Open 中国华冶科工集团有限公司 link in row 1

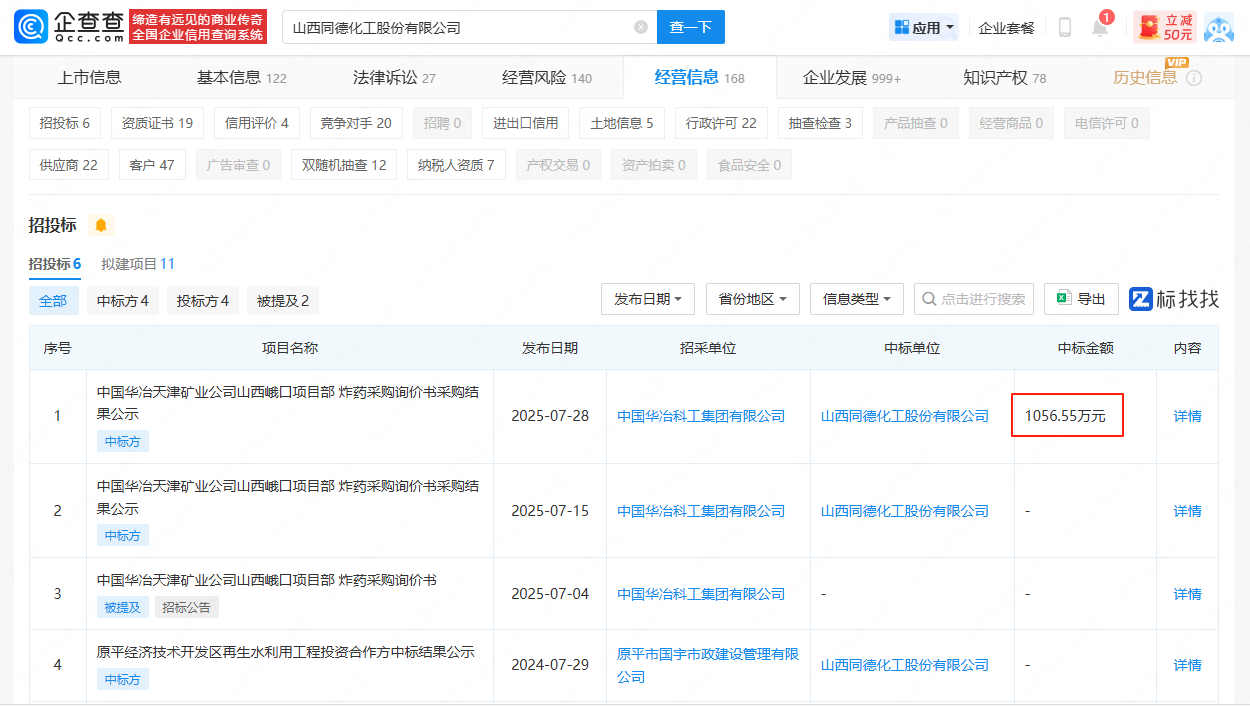[701, 416]
